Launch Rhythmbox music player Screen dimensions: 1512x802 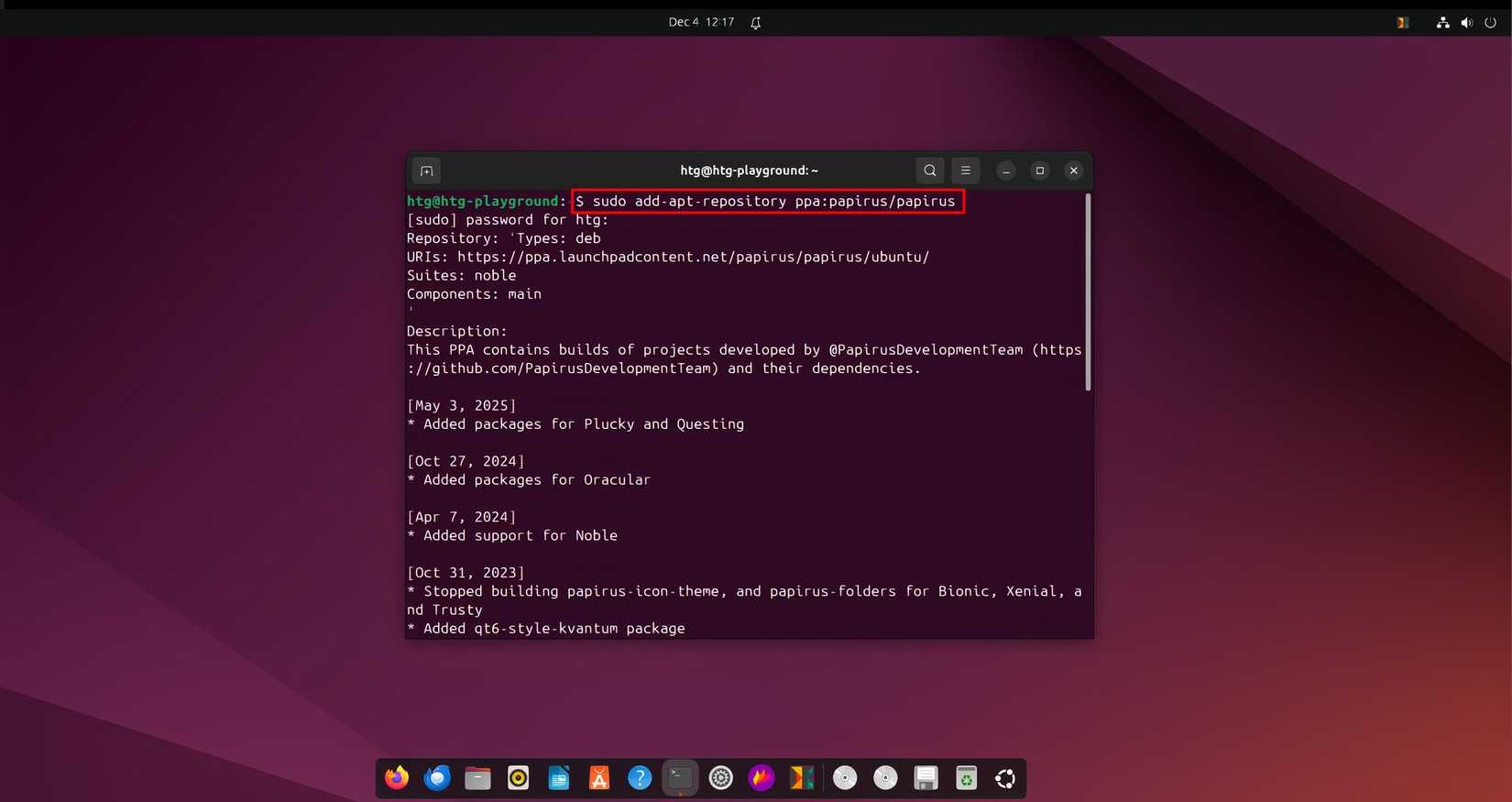[x=519, y=778]
